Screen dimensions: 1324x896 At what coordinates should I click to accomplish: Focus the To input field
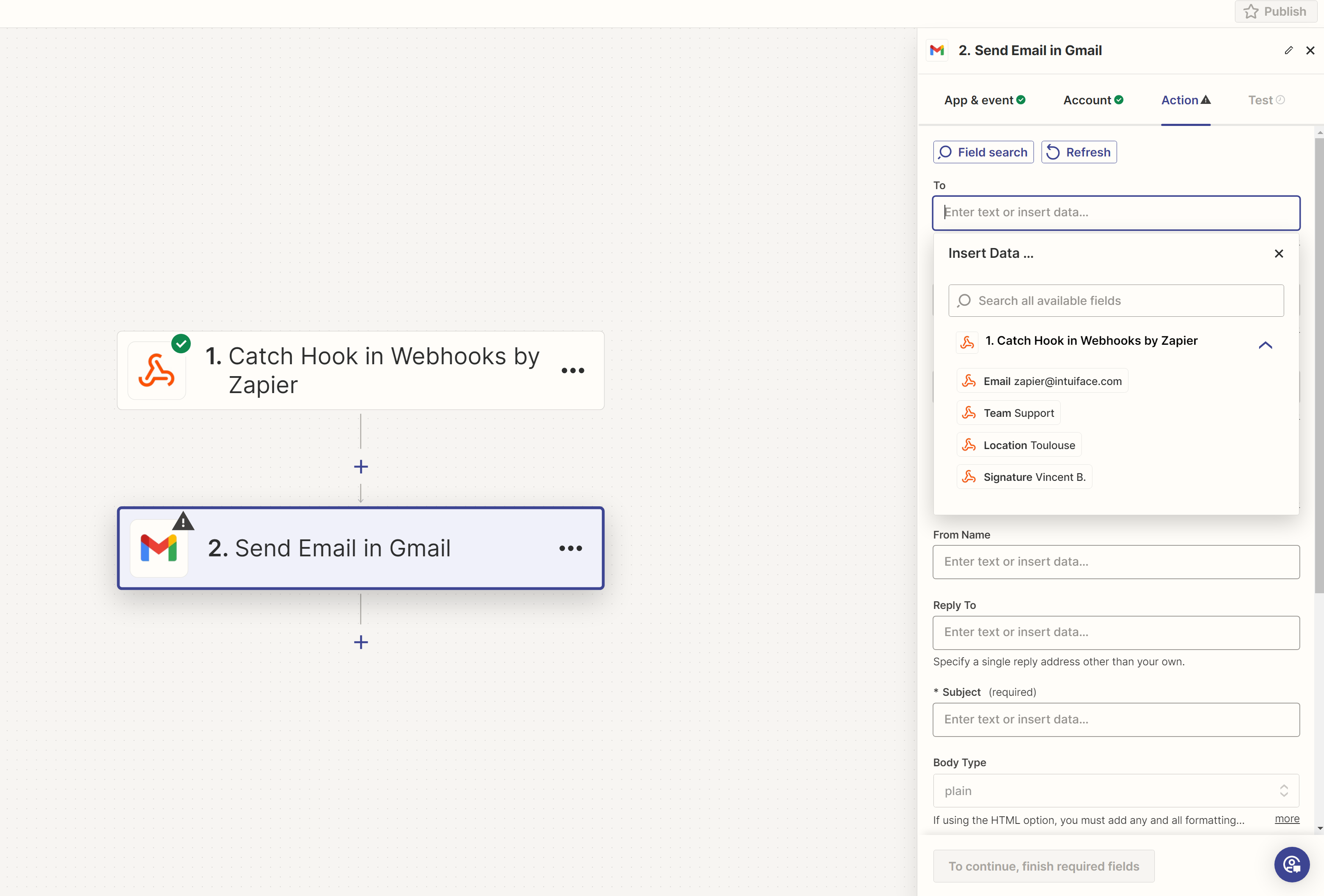coord(1116,212)
